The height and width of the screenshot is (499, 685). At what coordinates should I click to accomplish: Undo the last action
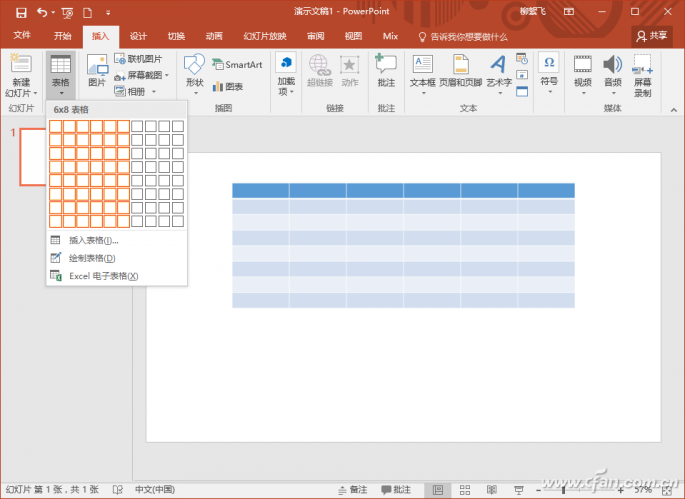coord(42,13)
